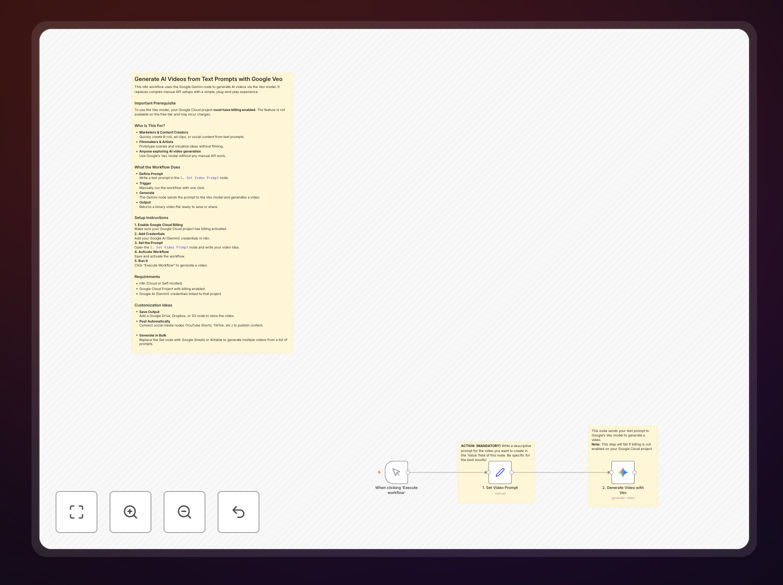Viewport: 783px width, 585px height.
Task: Select the "2. Generate Video with Veo" label
Action: pos(623,490)
